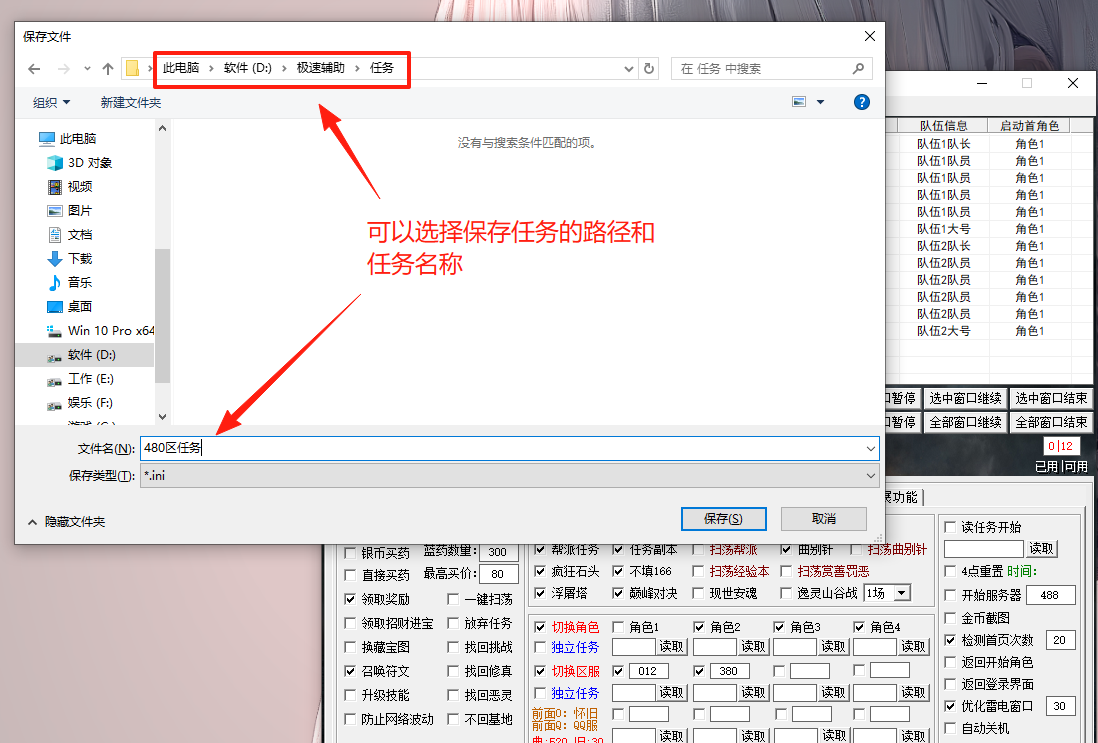The height and width of the screenshot is (743, 1098).
Task: Click 新建文件夹 button
Action: click(x=131, y=102)
